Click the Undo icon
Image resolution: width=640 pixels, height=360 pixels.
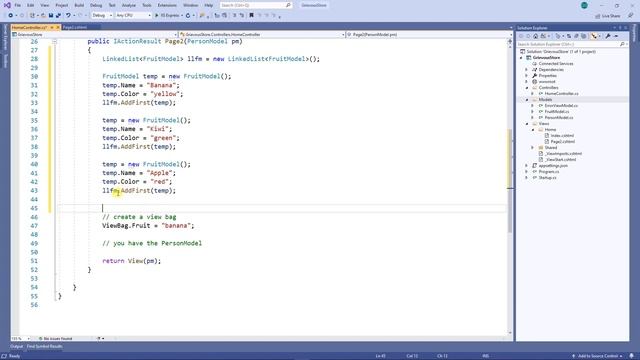pyautogui.click(x=68, y=16)
